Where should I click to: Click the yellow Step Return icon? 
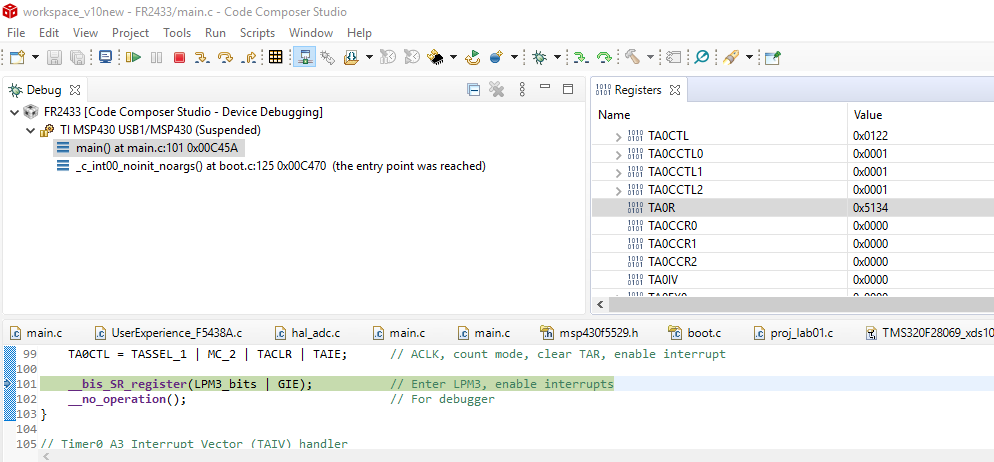point(248,58)
